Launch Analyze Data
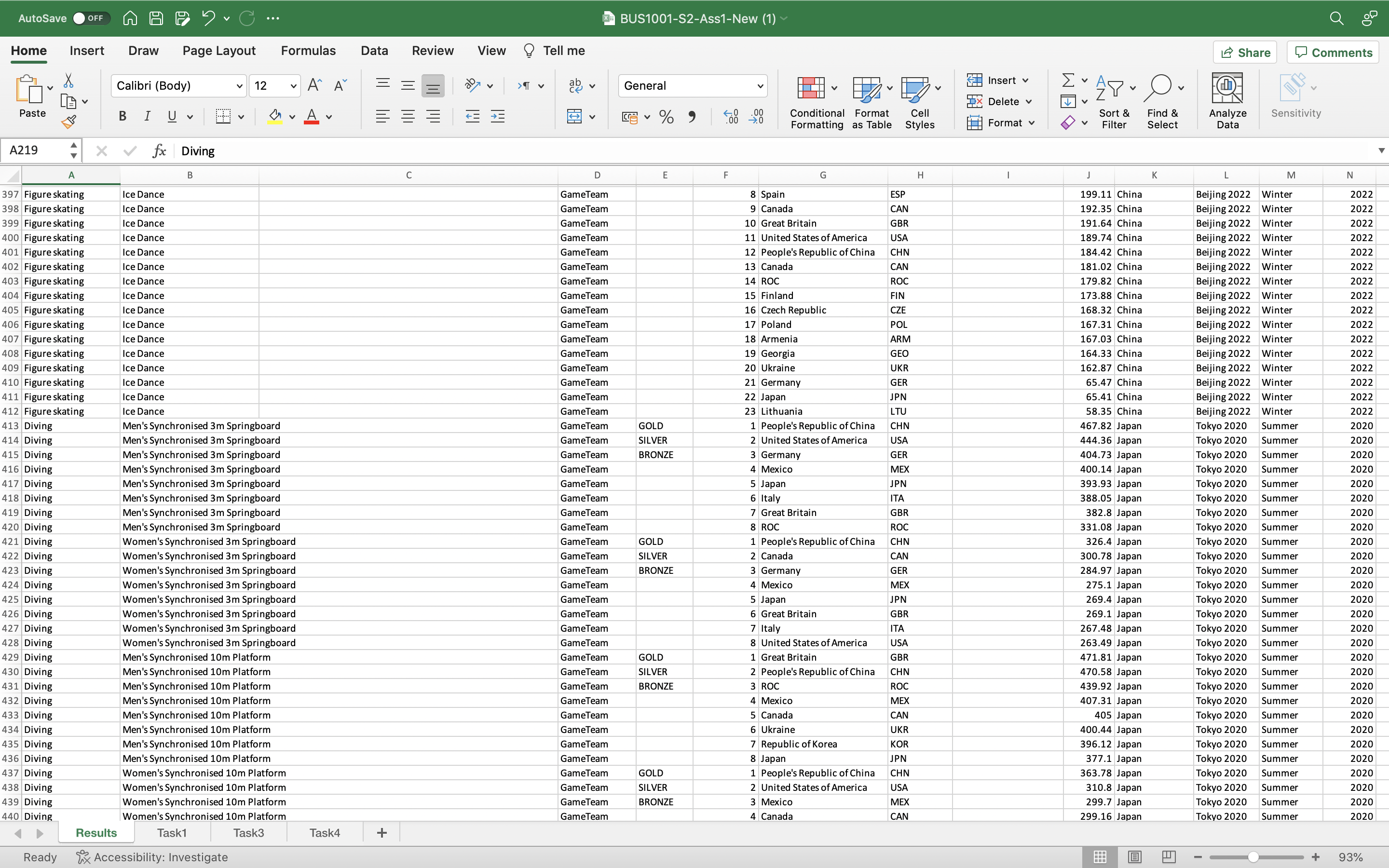 (1226, 97)
